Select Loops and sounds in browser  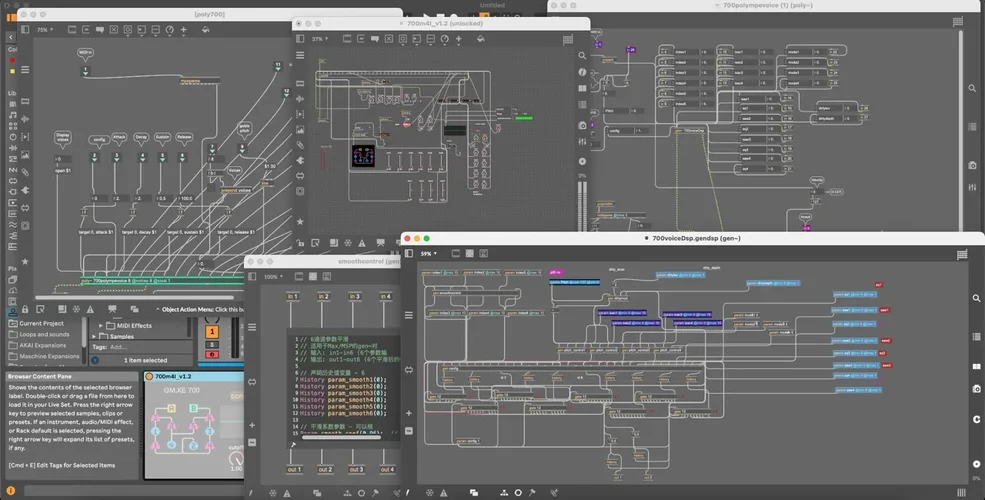(x=45, y=335)
